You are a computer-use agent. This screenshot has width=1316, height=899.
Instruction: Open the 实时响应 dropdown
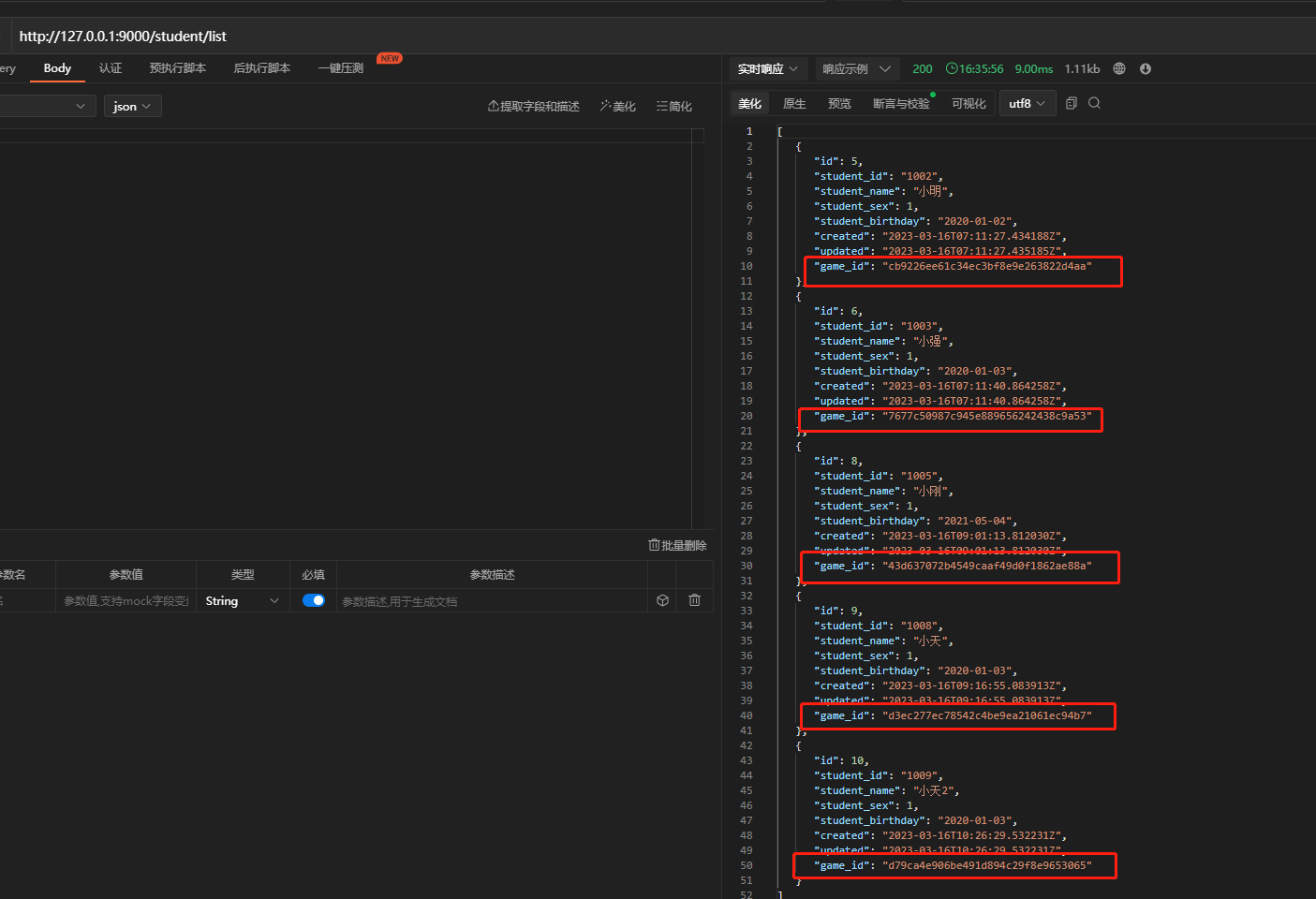767,68
